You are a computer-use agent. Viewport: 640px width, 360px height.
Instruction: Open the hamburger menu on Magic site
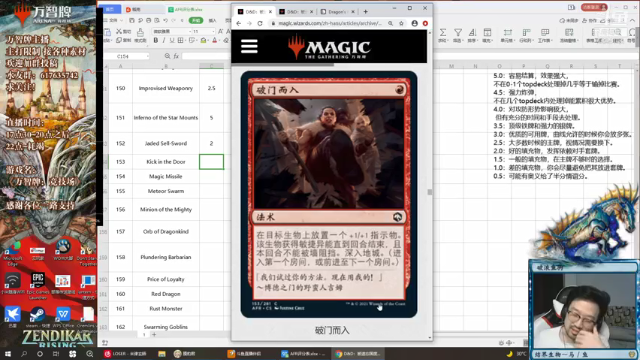pos(249,46)
